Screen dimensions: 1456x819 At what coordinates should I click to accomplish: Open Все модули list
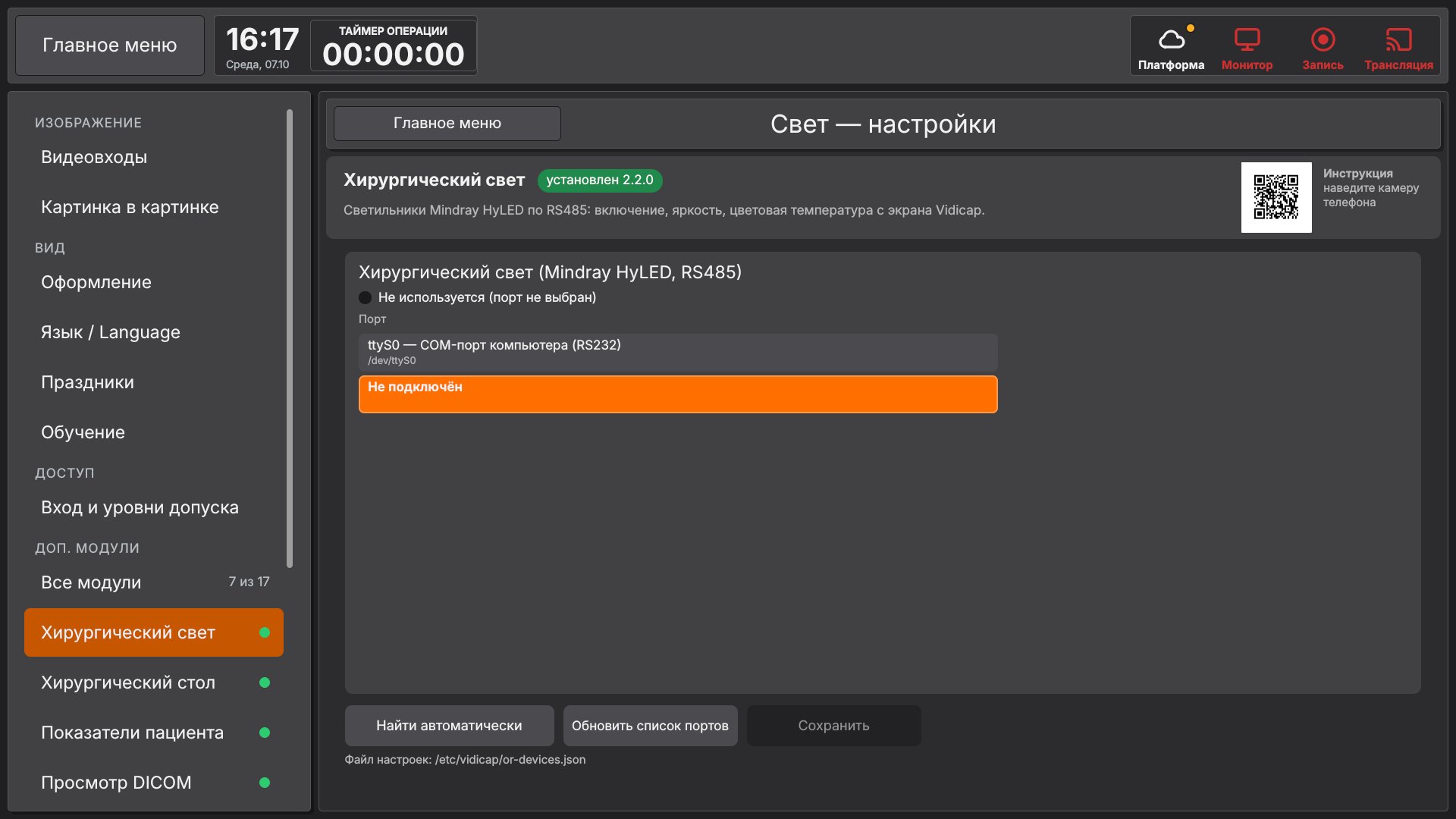[154, 582]
